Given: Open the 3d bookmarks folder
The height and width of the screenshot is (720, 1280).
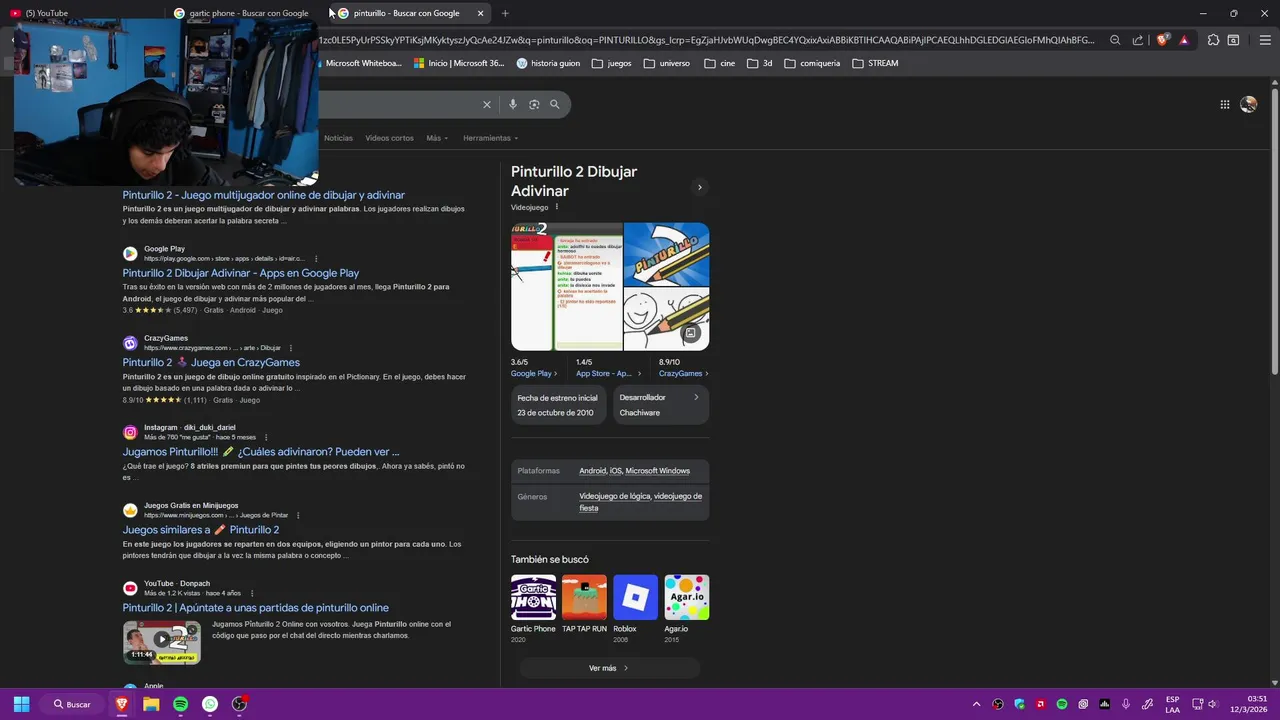Looking at the screenshot, I should click(x=760, y=63).
